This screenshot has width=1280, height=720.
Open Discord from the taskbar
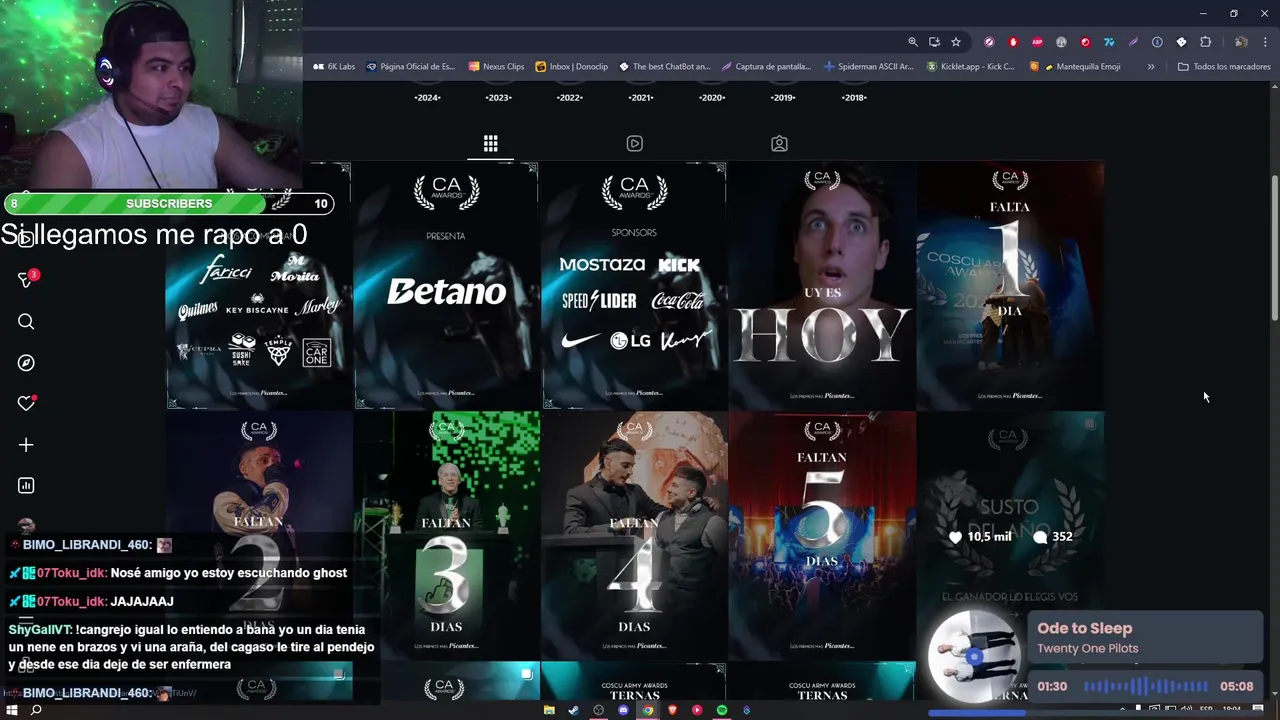(x=623, y=710)
